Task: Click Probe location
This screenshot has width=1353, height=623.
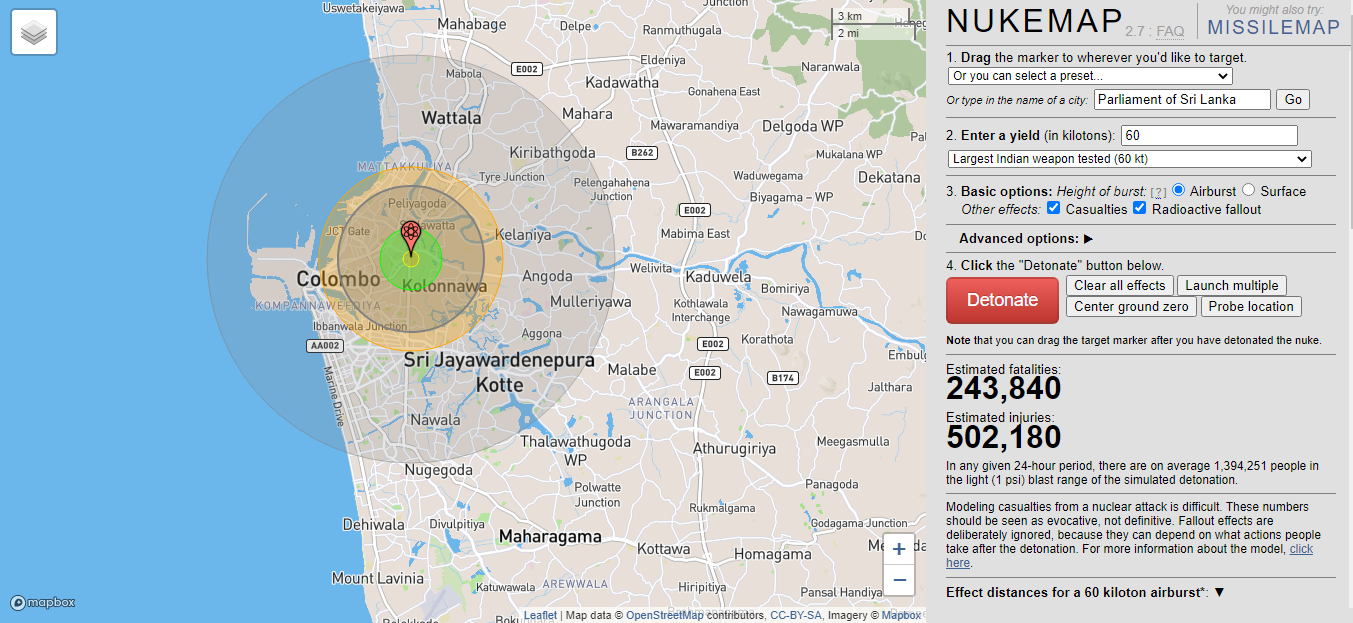Action: pyautogui.click(x=1251, y=306)
